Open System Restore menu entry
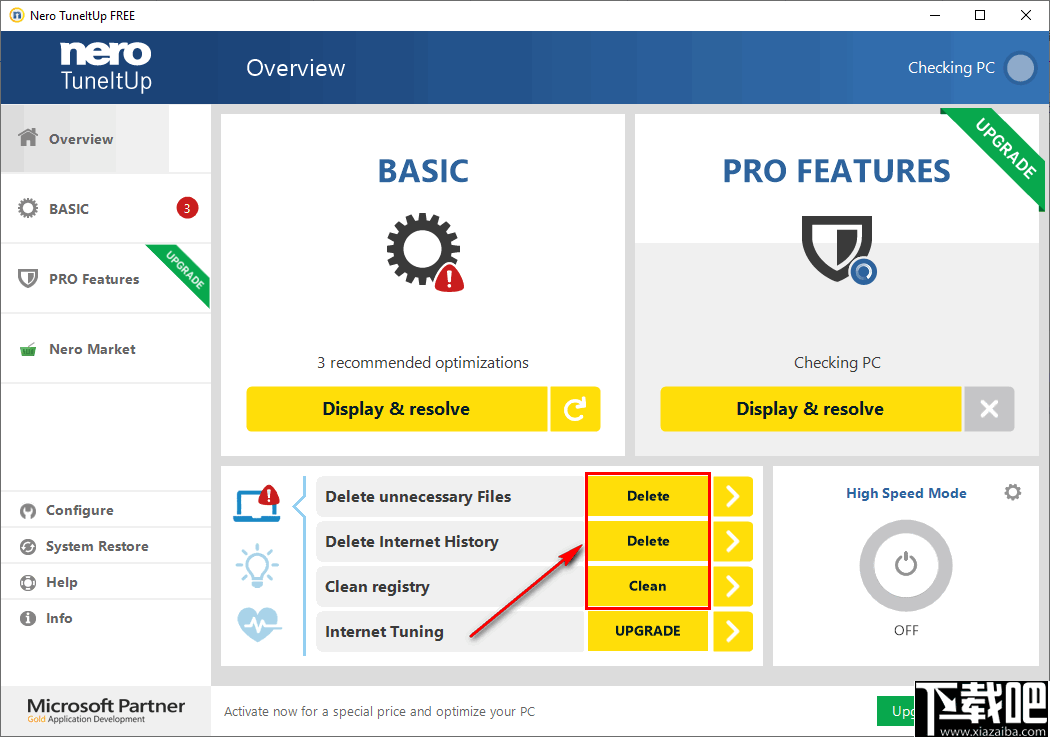 coord(106,546)
